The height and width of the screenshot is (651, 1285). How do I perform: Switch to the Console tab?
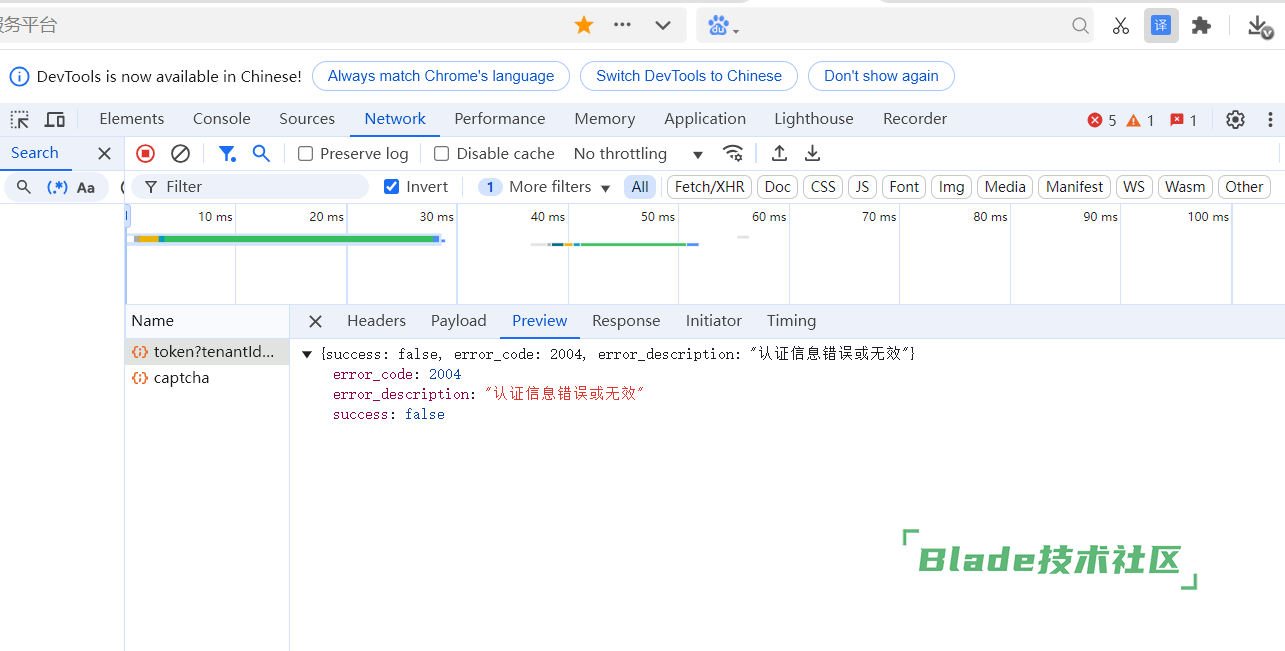(221, 119)
